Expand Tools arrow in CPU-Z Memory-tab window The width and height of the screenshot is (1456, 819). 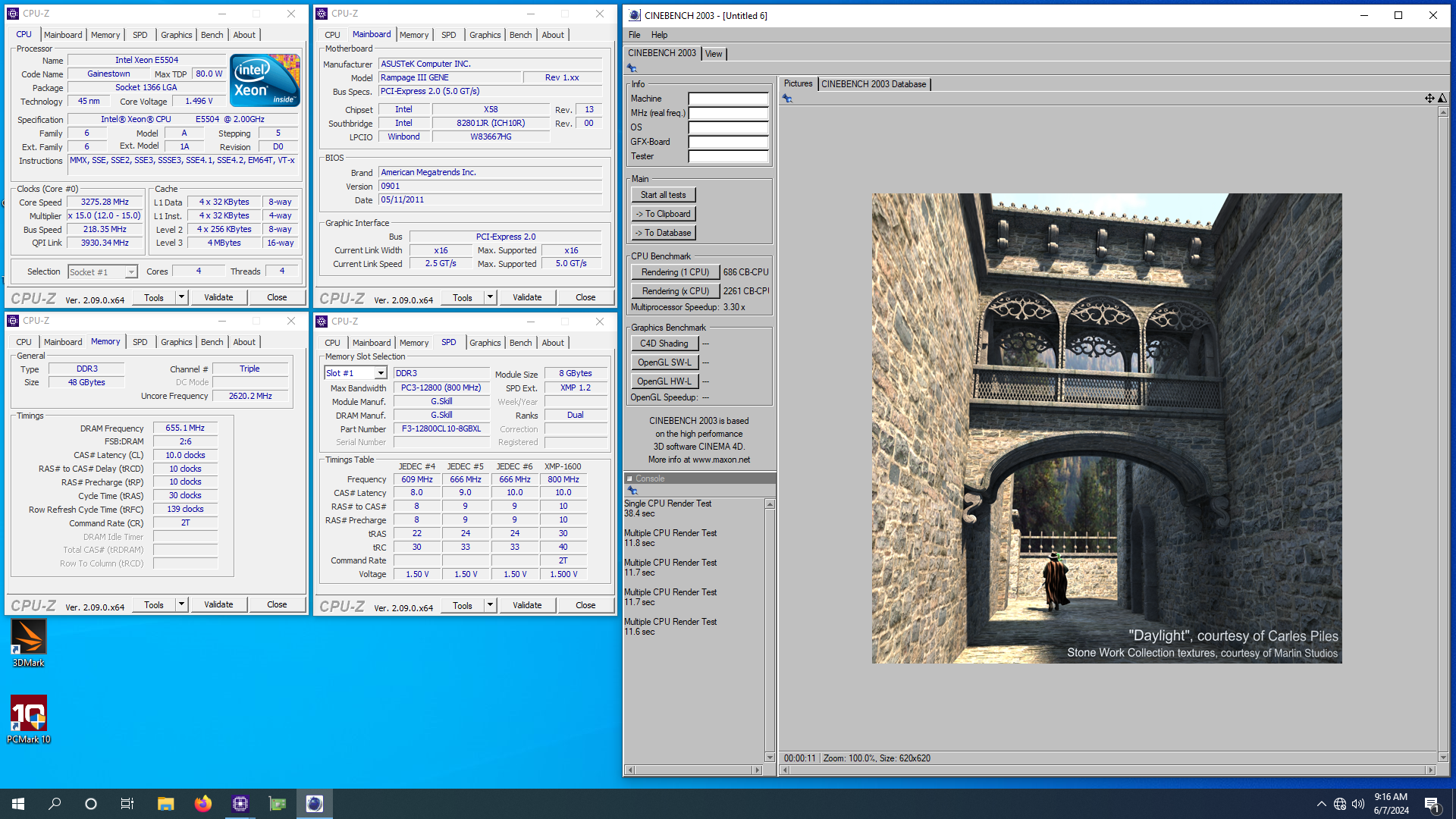click(182, 604)
